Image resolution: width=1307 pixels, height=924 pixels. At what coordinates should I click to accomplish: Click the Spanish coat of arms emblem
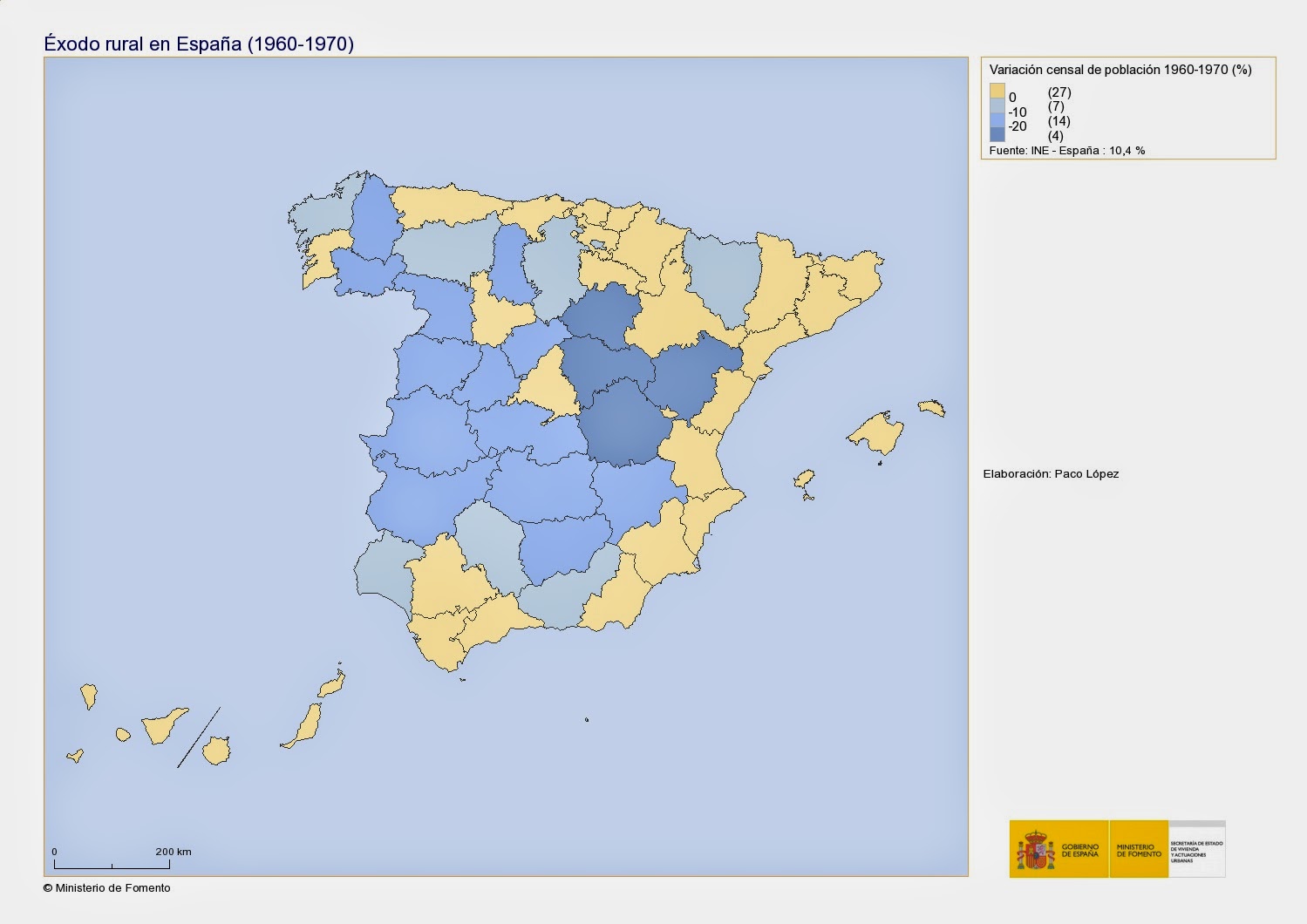[x=1035, y=849]
